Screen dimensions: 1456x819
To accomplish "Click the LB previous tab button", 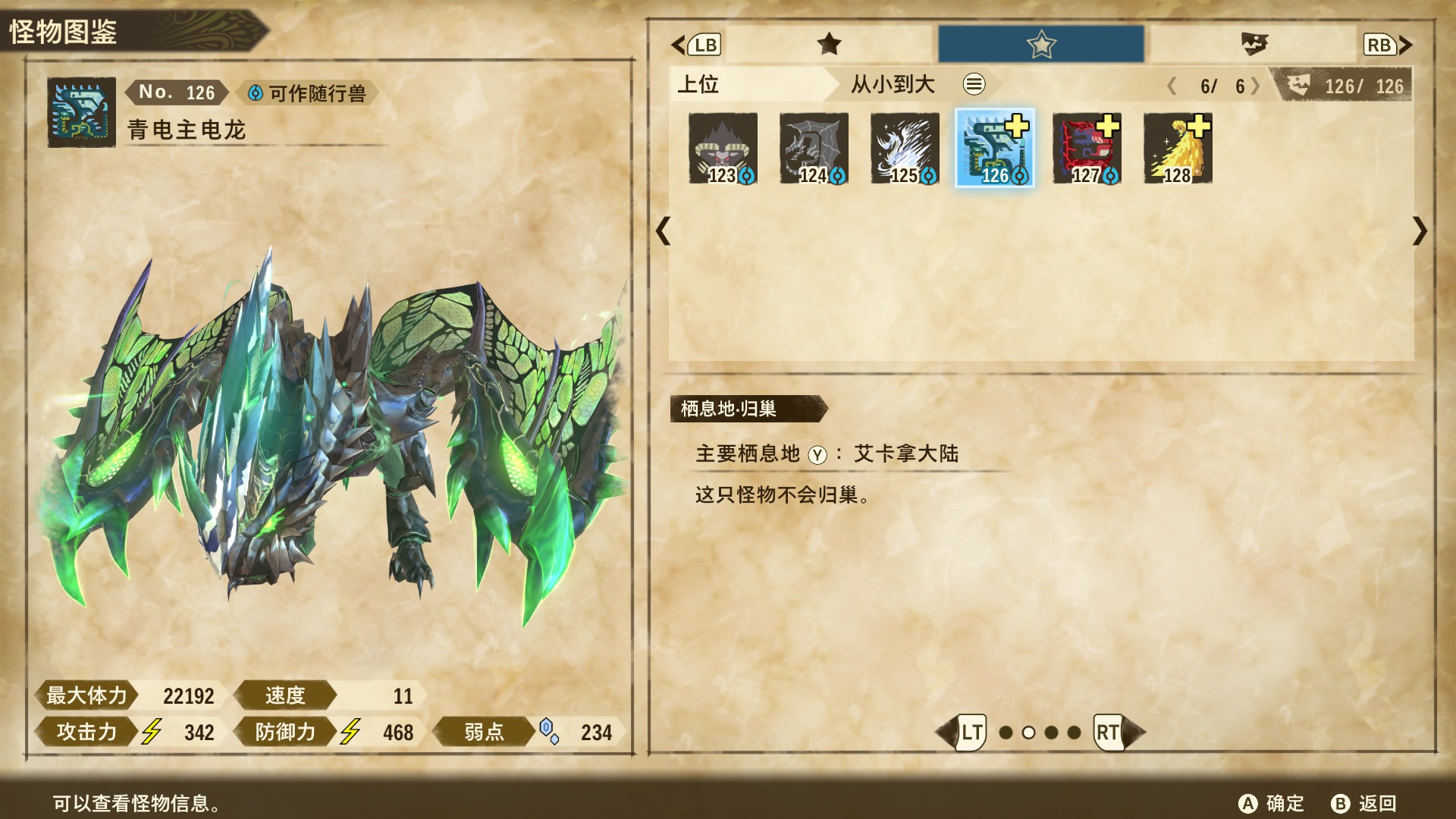I will (695, 45).
